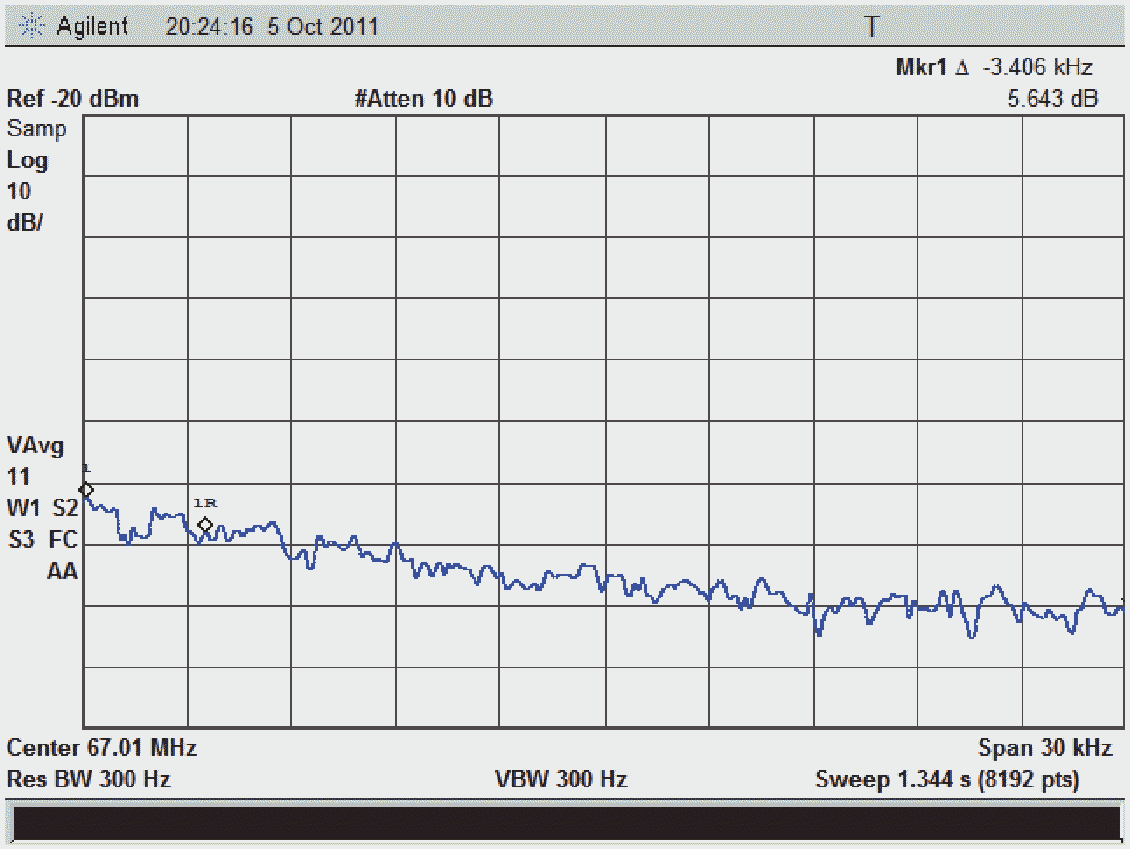The height and width of the screenshot is (849, 1130).
Task: Click the VAvg averaging indicator
Action: pyautogui.click(x=35, y=446)
